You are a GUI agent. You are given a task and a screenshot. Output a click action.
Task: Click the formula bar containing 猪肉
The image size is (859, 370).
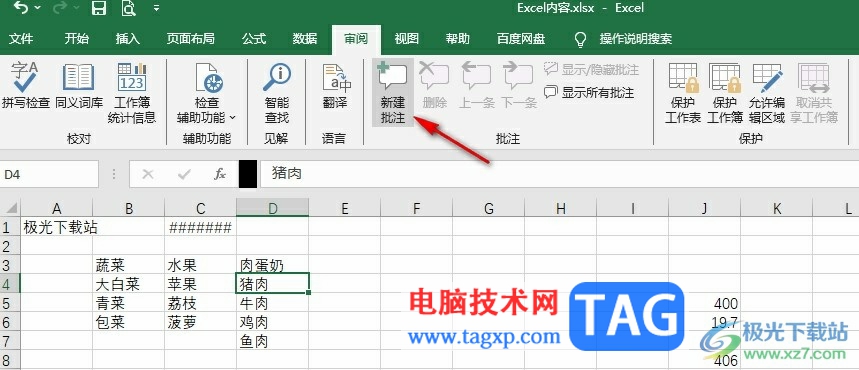[x=559, y=174]
